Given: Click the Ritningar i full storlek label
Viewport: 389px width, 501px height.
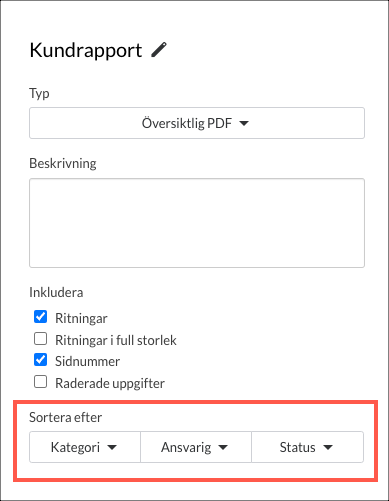Looking at the screenshot, I should point(116,340).
